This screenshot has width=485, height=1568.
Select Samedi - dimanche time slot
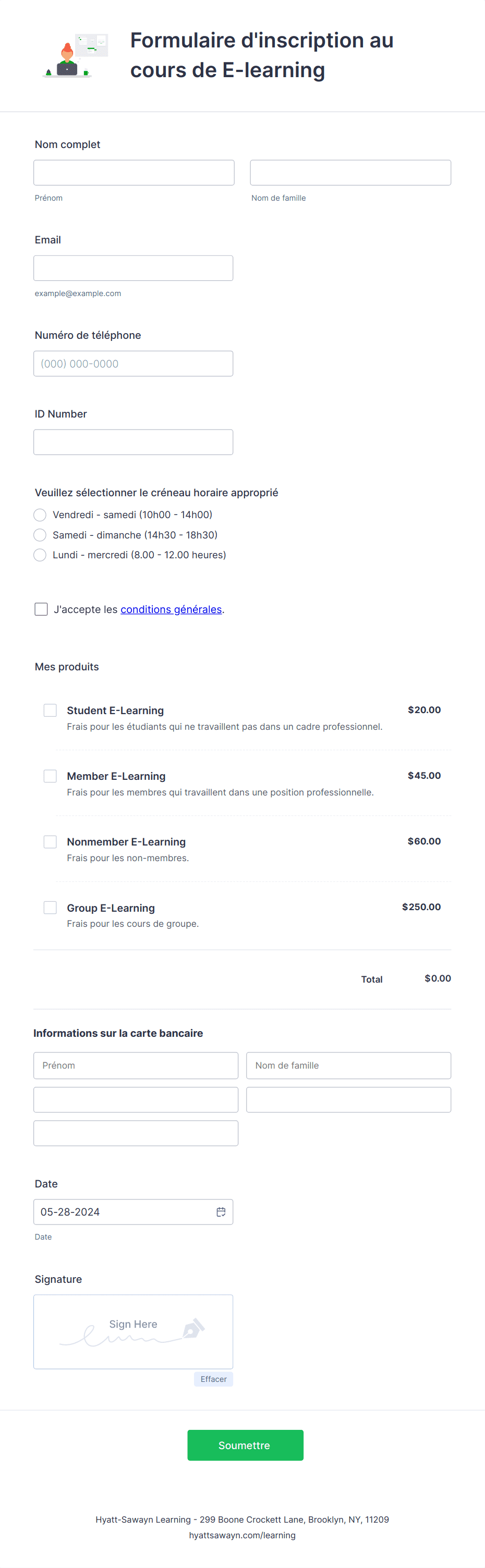tap(40, 534)
